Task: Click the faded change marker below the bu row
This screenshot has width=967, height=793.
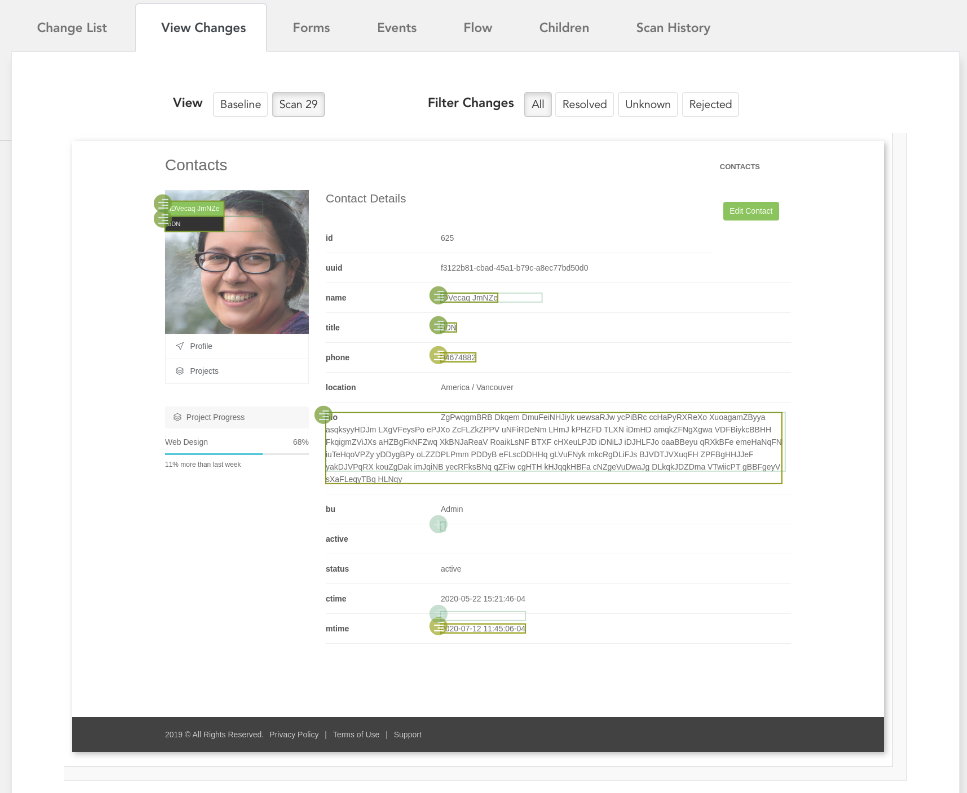Action: click(x=438, y=525)
